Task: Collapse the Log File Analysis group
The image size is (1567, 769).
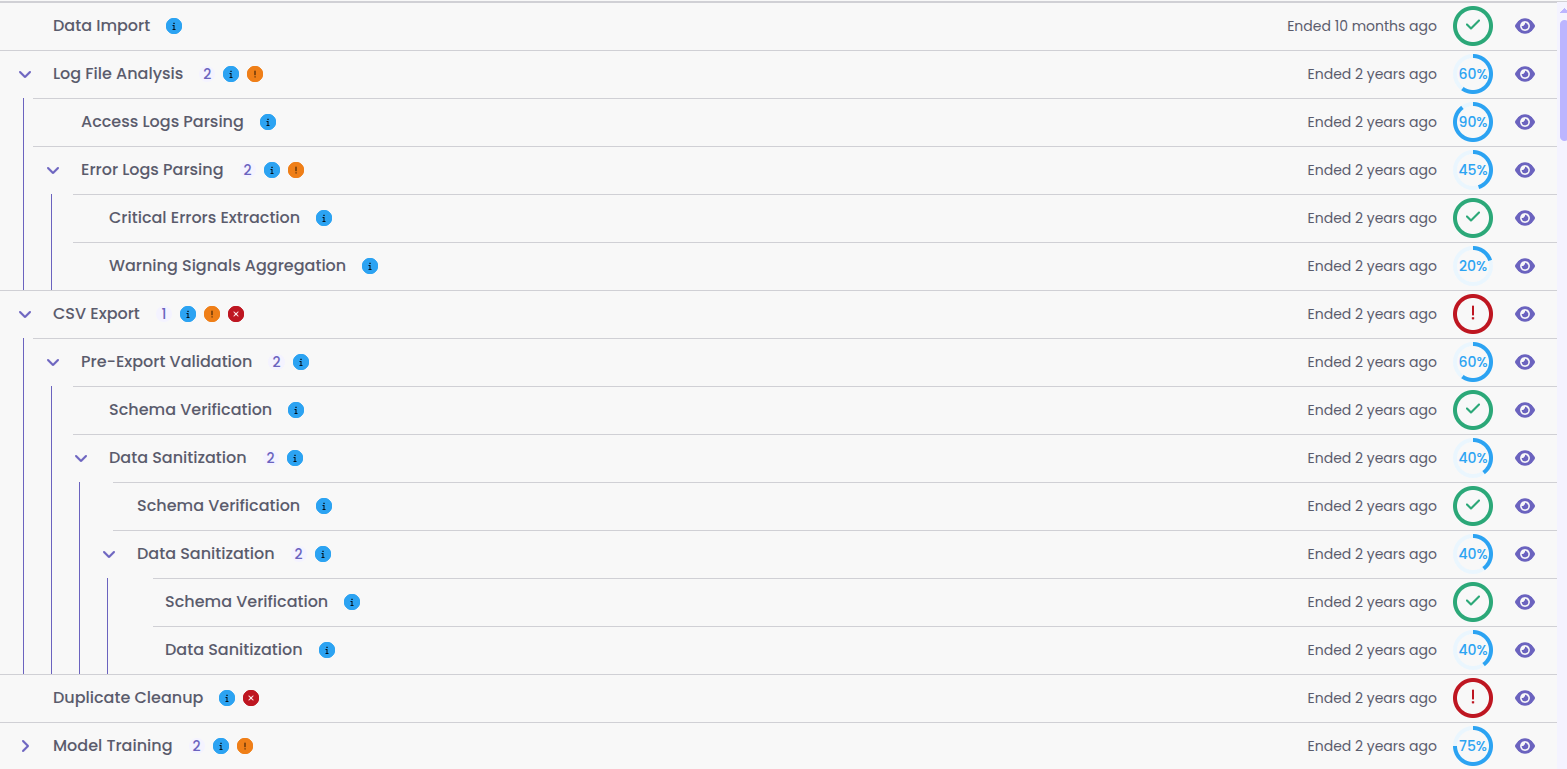Action: 26,74
